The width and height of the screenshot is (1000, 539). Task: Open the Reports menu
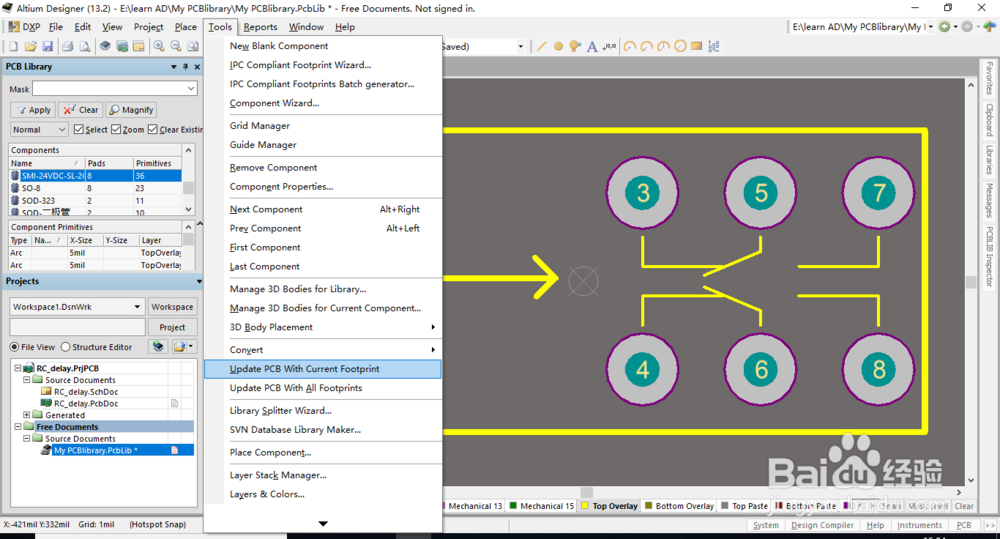(x=260, y=27)
